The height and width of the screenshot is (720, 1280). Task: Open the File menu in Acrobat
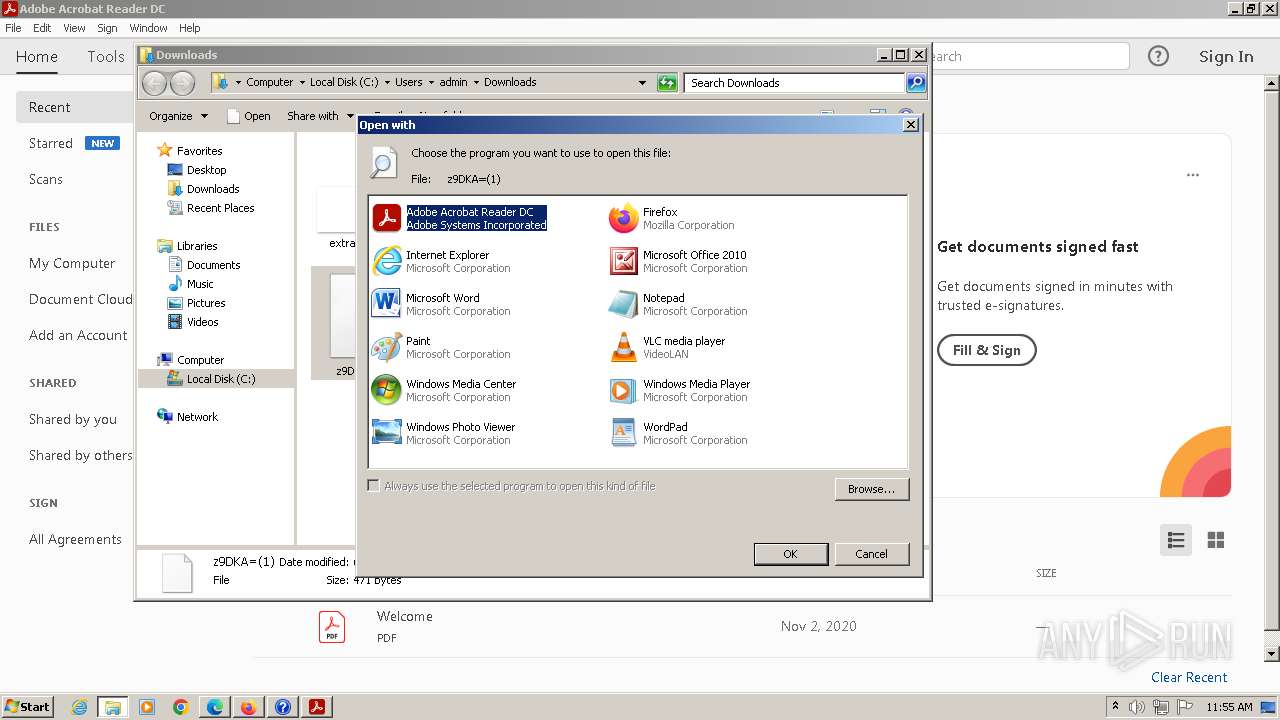tap(13, 28)
